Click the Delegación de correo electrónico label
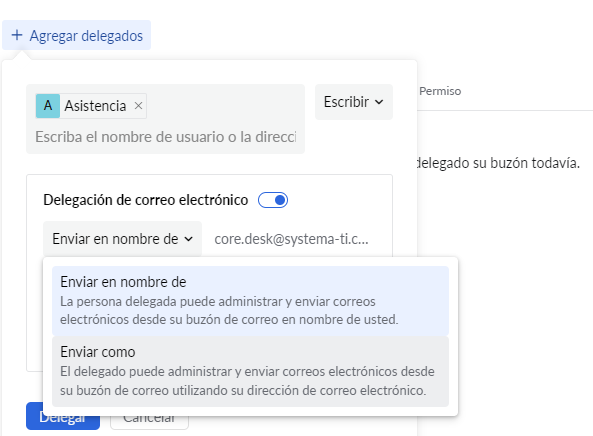Screen dimensions: 593x436 (x=146, y=200)
